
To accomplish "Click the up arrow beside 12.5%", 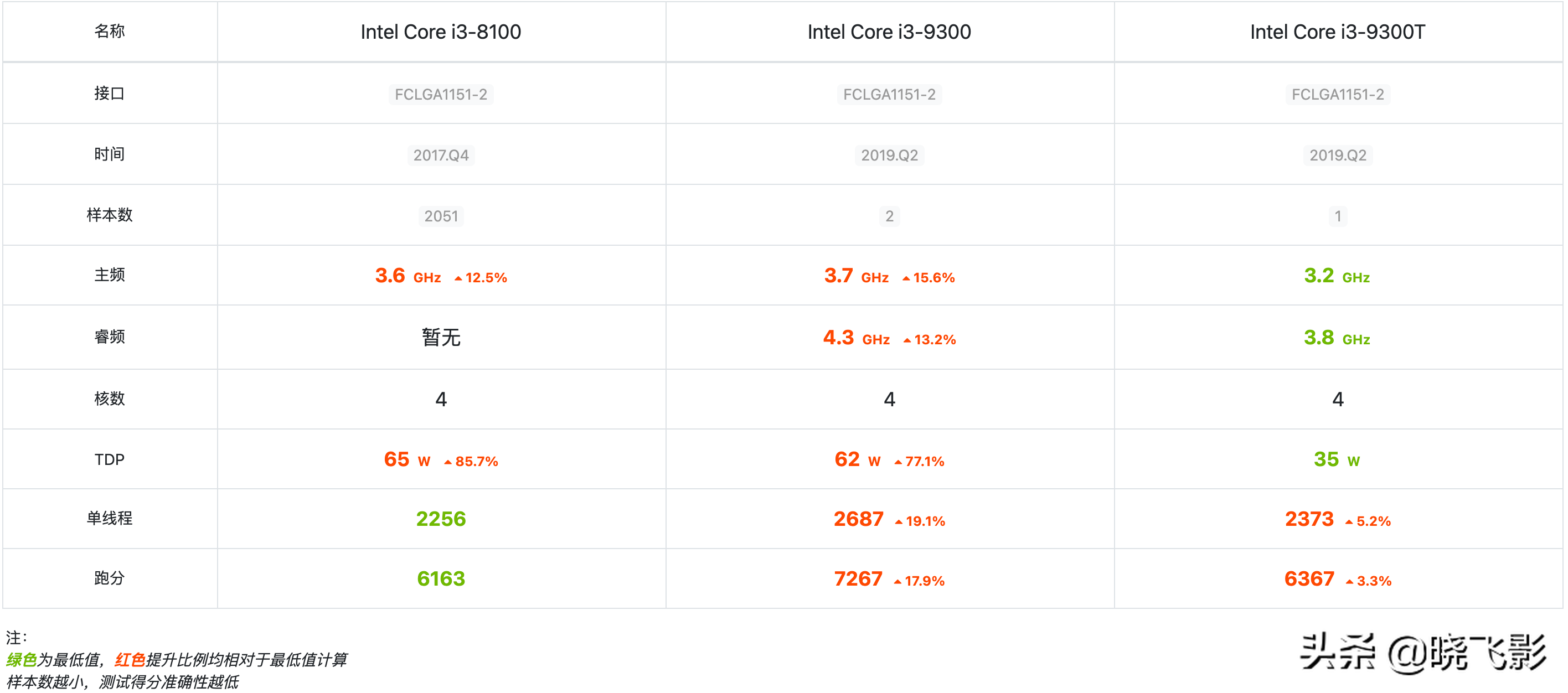I will click(x=458, y=278).
